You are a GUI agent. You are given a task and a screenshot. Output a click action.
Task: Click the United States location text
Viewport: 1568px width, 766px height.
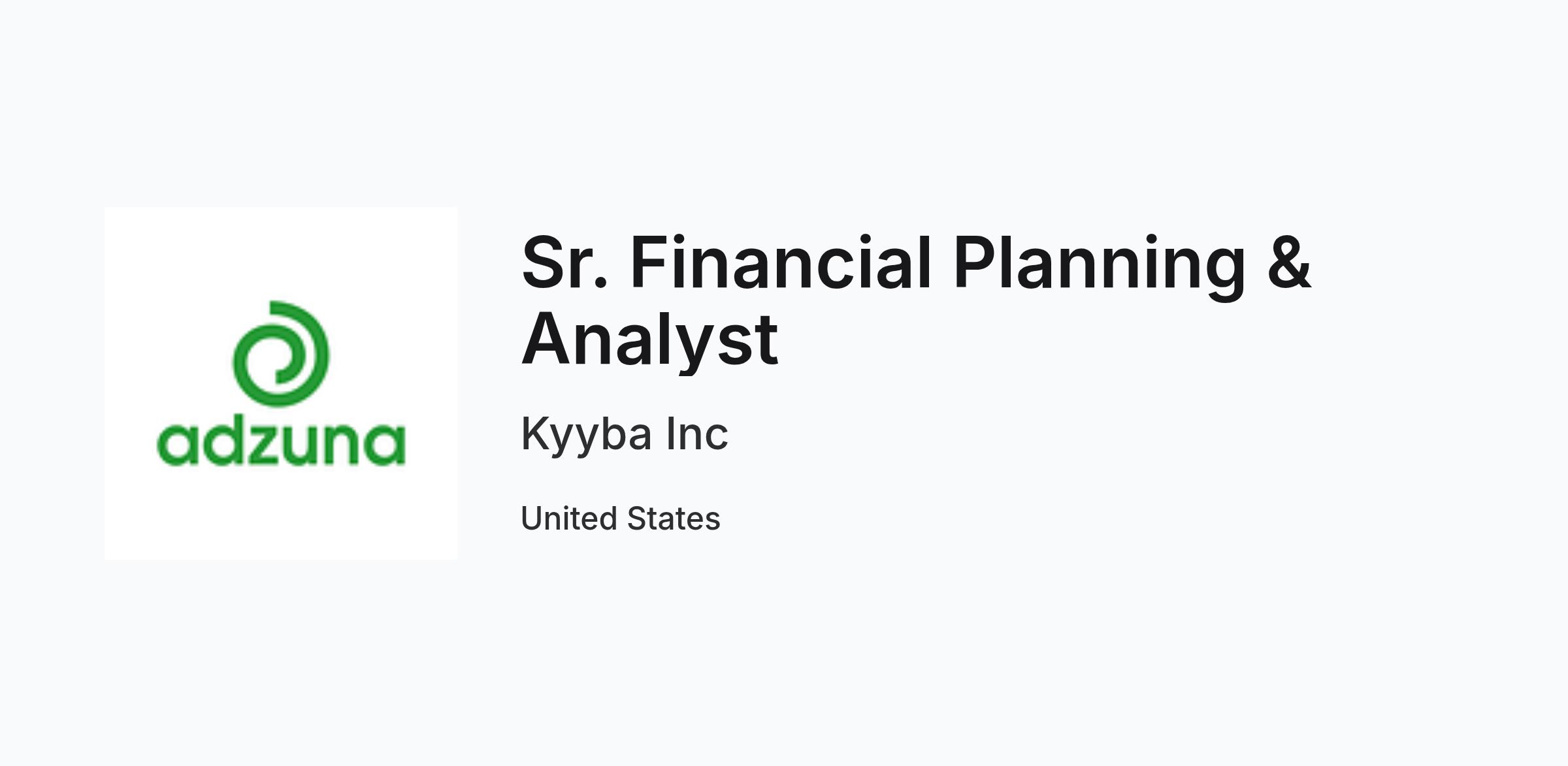(620, 519)
